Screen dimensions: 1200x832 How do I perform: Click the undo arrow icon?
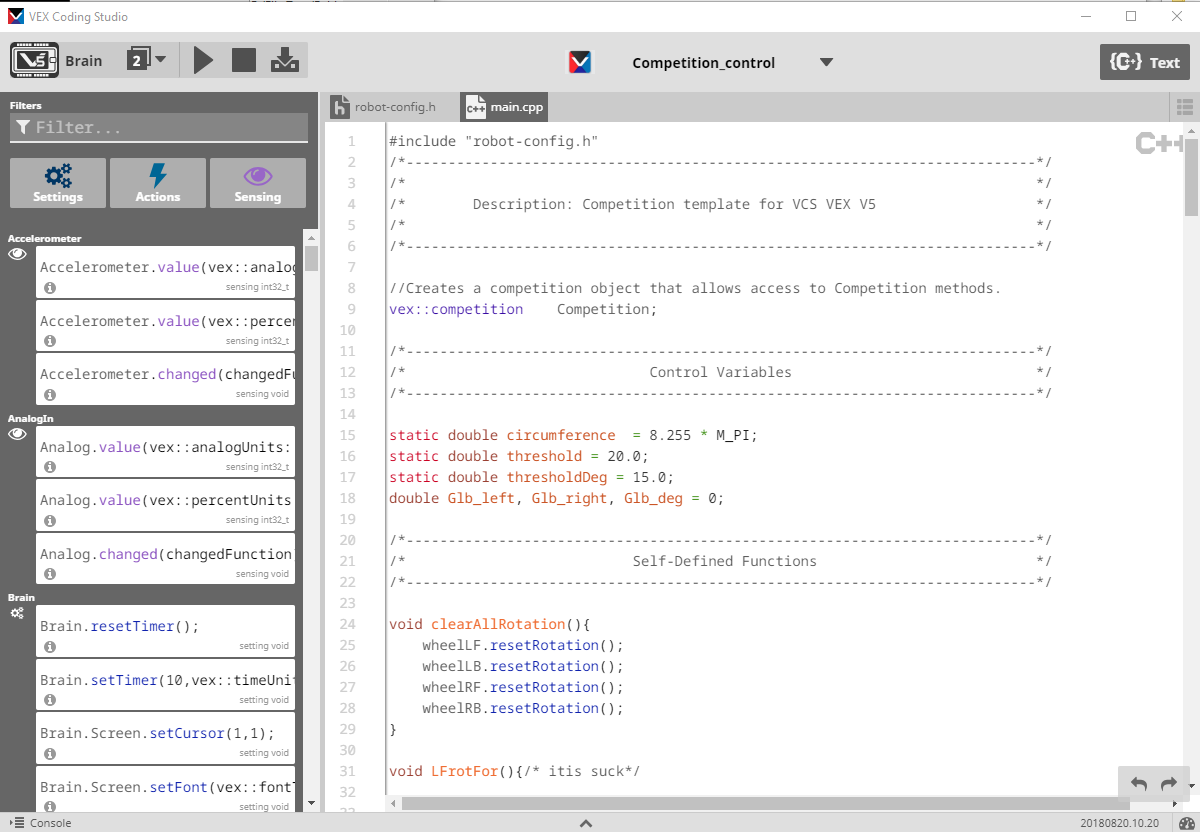pos(1139,784)
